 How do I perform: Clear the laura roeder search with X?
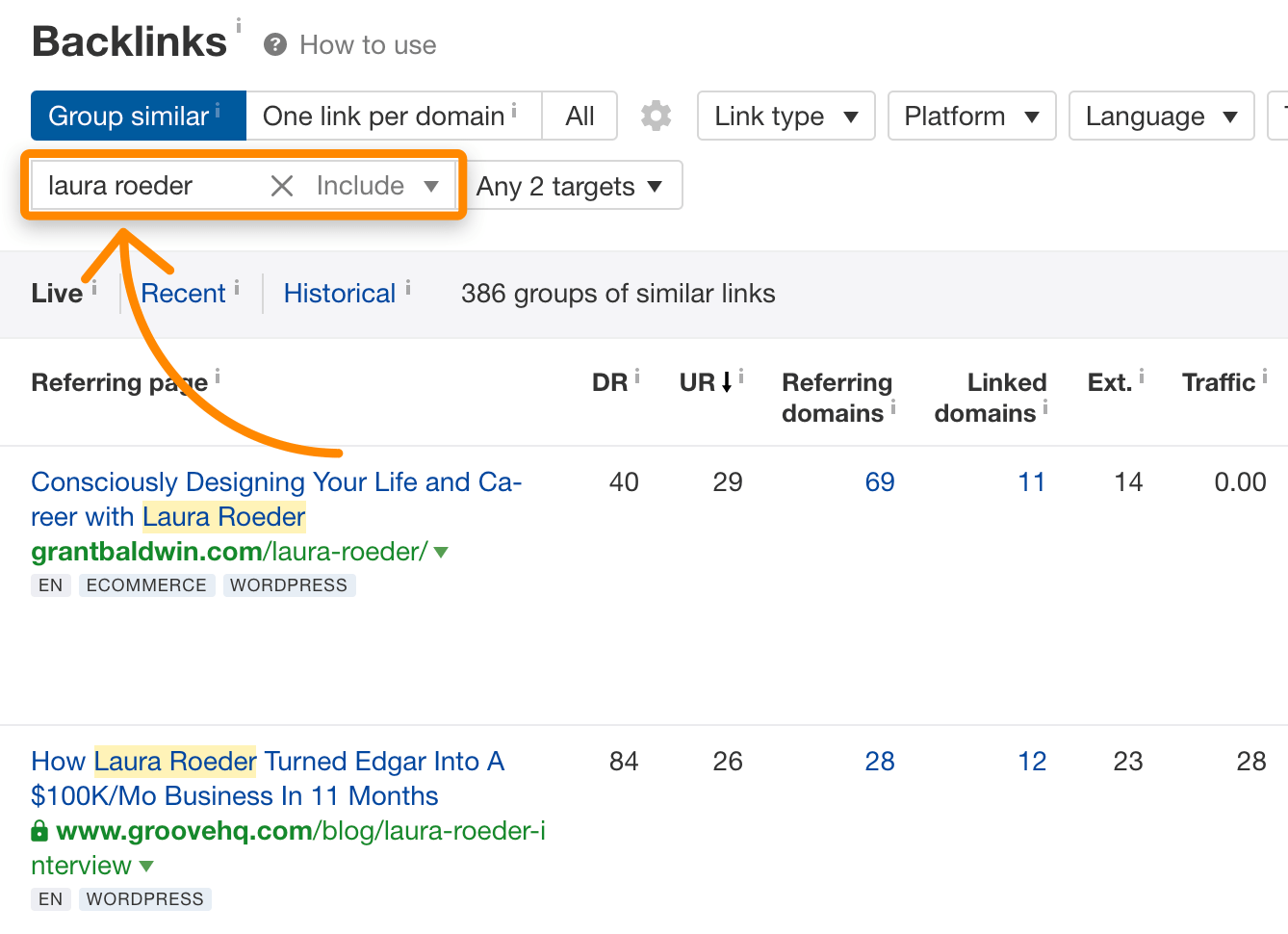tap(282, 186)
